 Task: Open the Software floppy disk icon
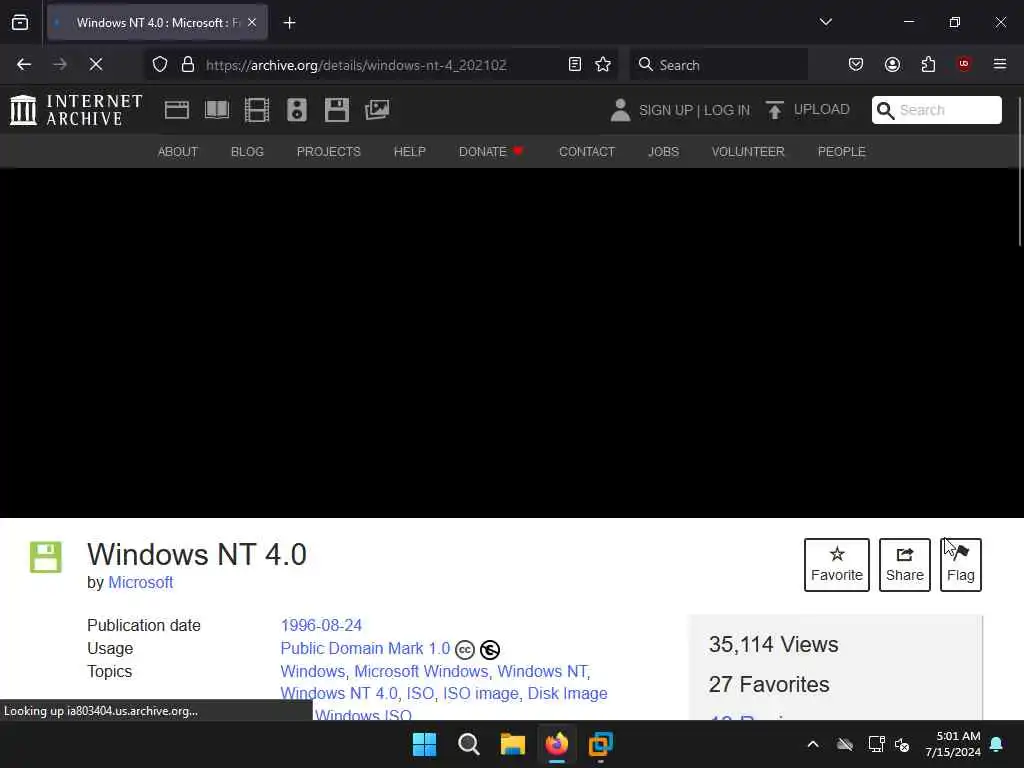coord(337,110)
